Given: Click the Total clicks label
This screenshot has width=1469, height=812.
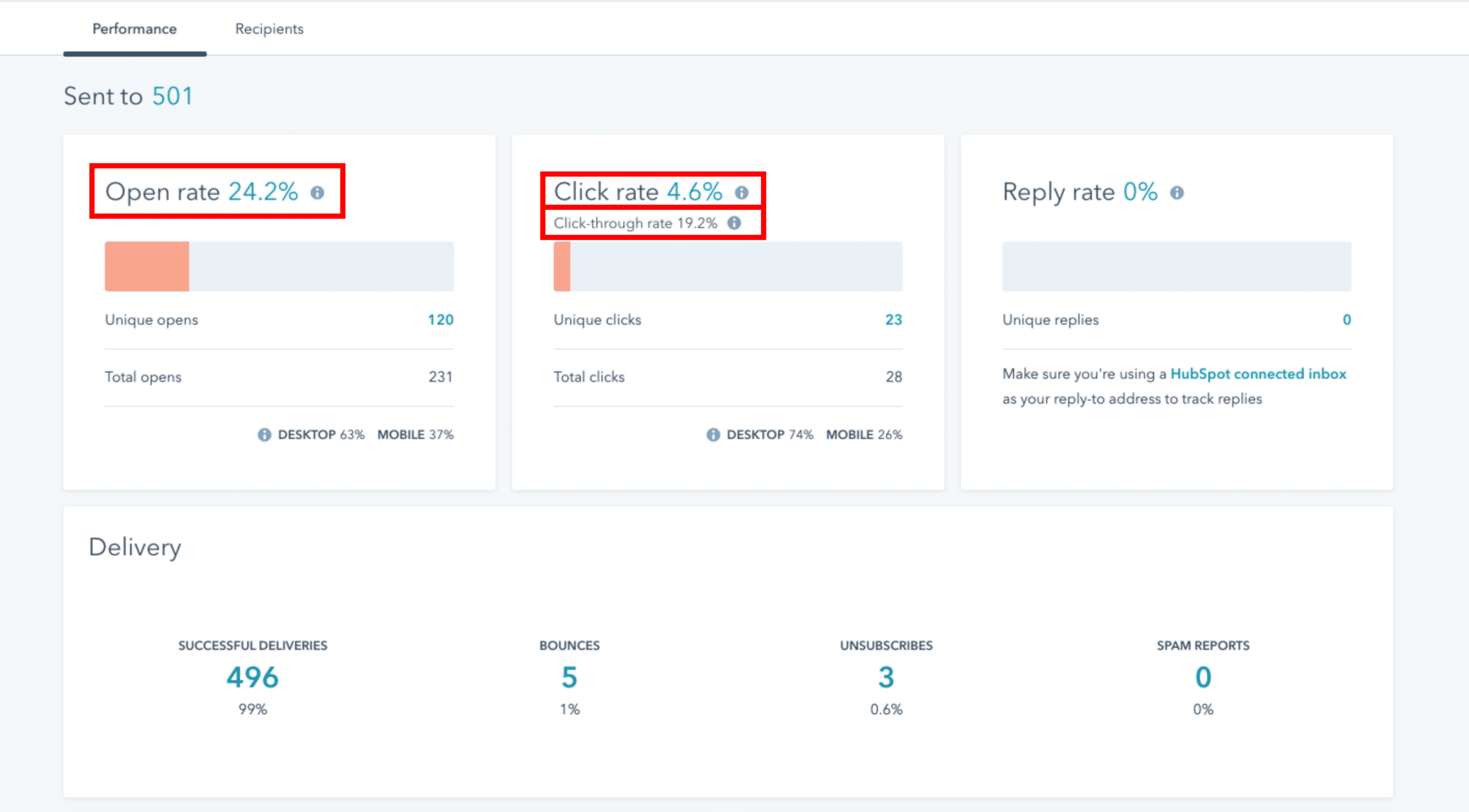Looking at the screenshot, I should pos(589,377).
